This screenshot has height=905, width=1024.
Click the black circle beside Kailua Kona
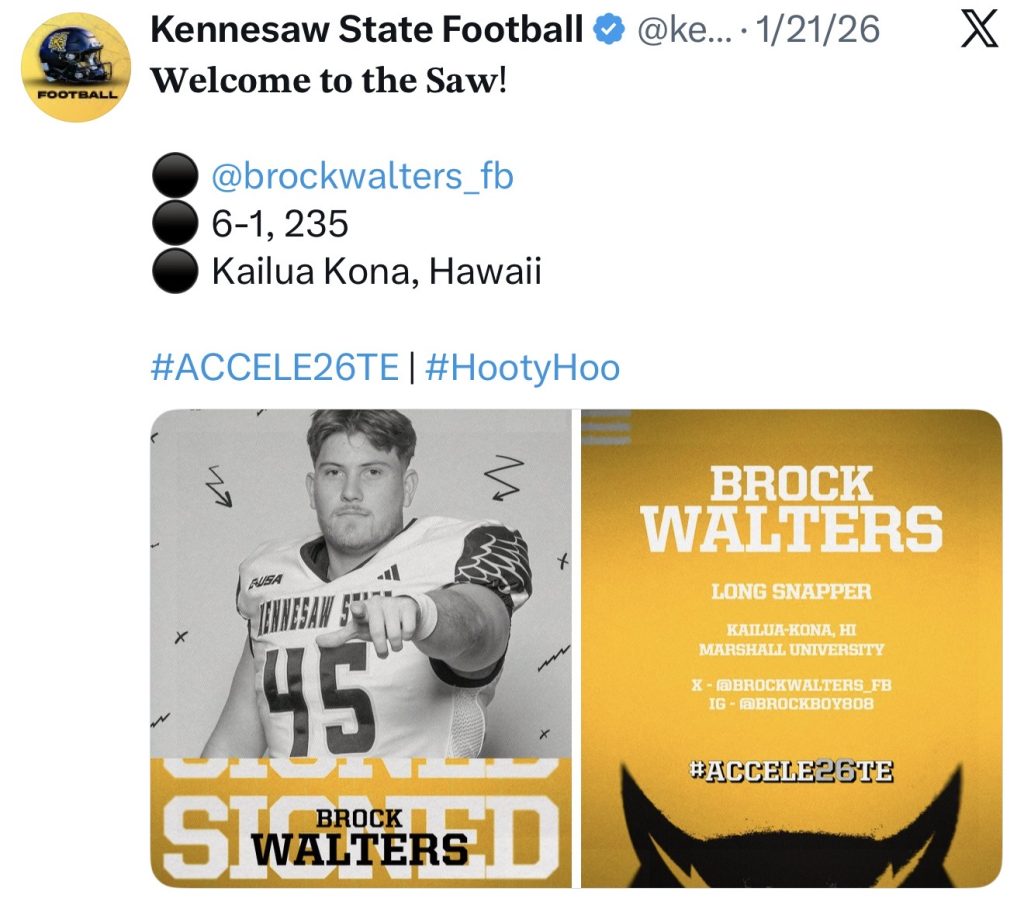pos(174,271)
